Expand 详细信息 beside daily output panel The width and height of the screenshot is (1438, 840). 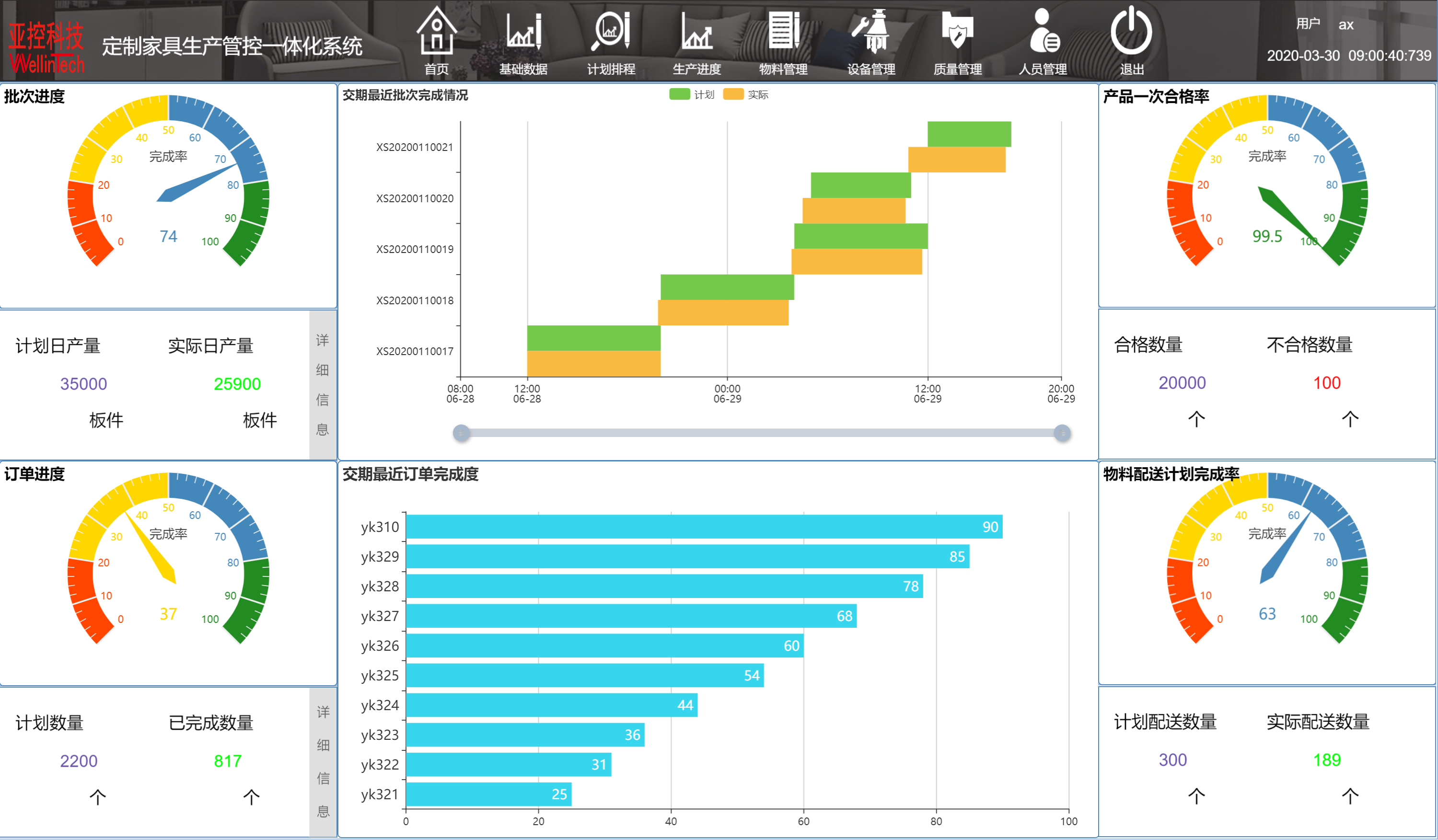click(x=323, y=385)
